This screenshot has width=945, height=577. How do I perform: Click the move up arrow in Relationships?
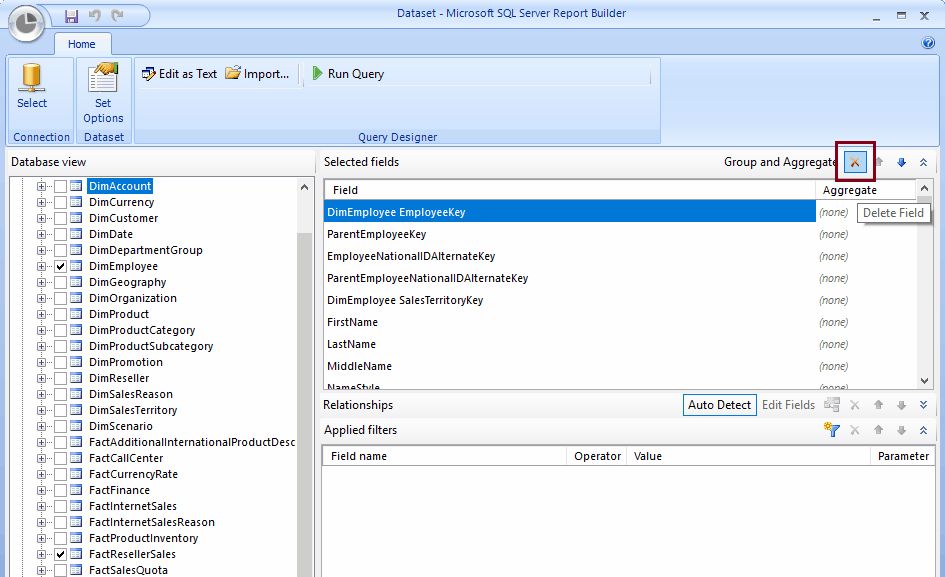click(x=878, y=405)
